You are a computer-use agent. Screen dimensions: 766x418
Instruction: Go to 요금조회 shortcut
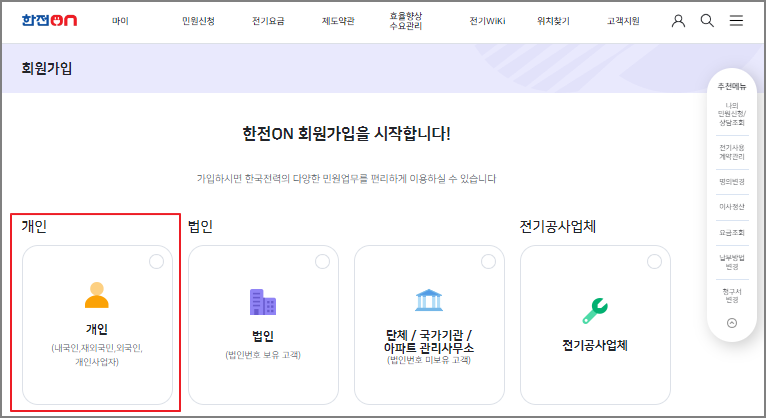click(732, 232)
